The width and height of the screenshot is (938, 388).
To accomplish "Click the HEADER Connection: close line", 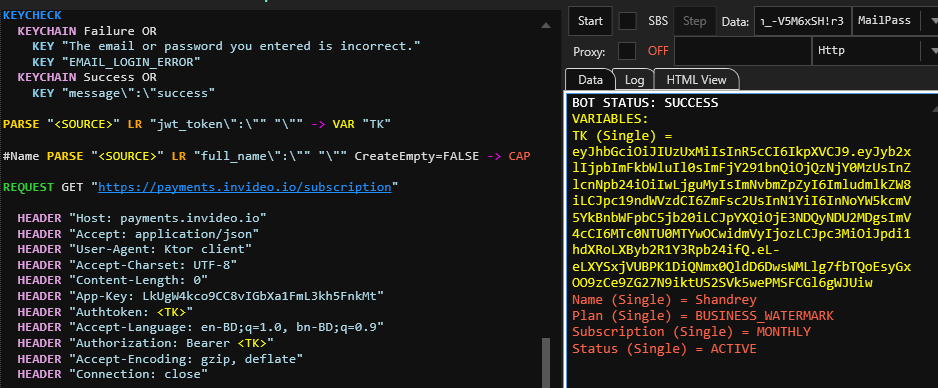I will coord(112,374).
